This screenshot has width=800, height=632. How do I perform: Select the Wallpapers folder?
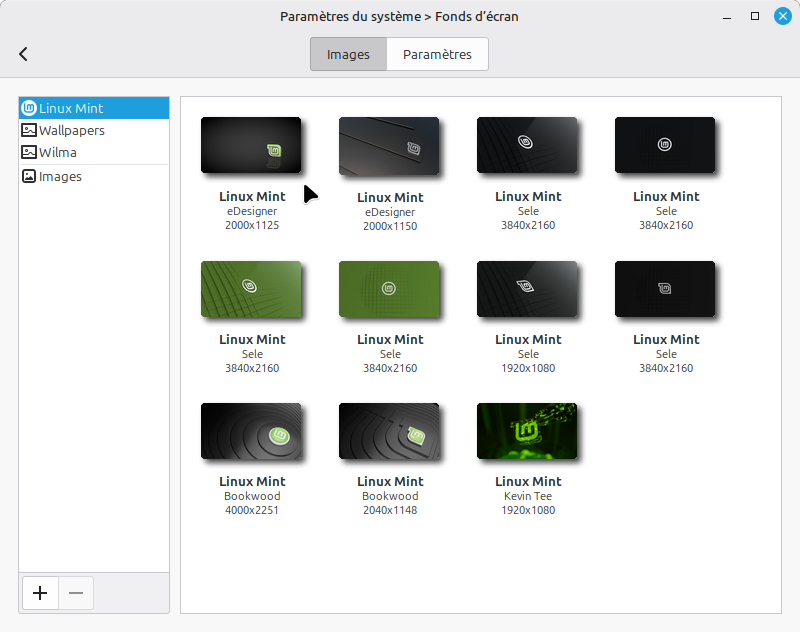tap(71, 130)
